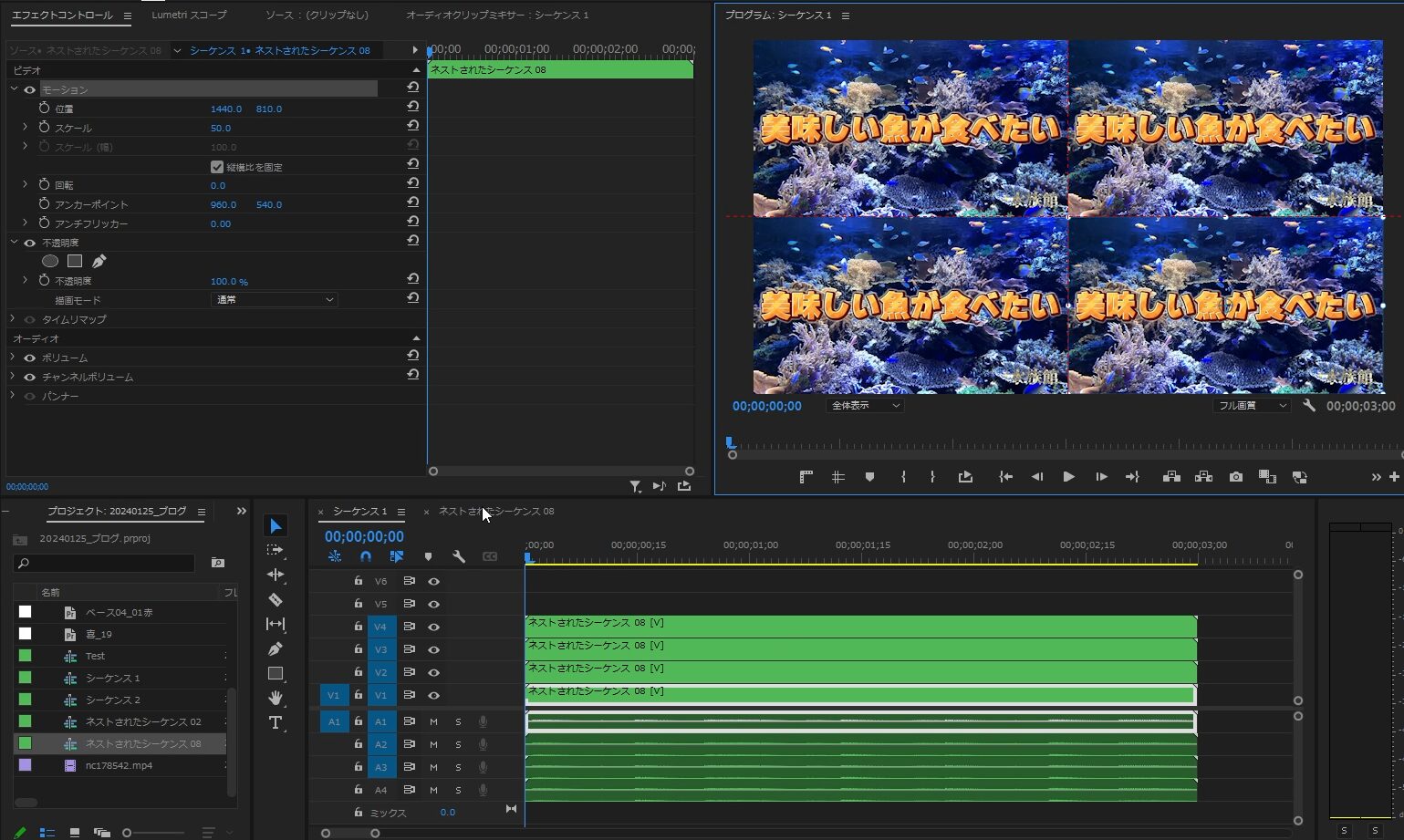The image size is (1404, 840).
Task: Solo audio track A2
Action: point(458,744)
